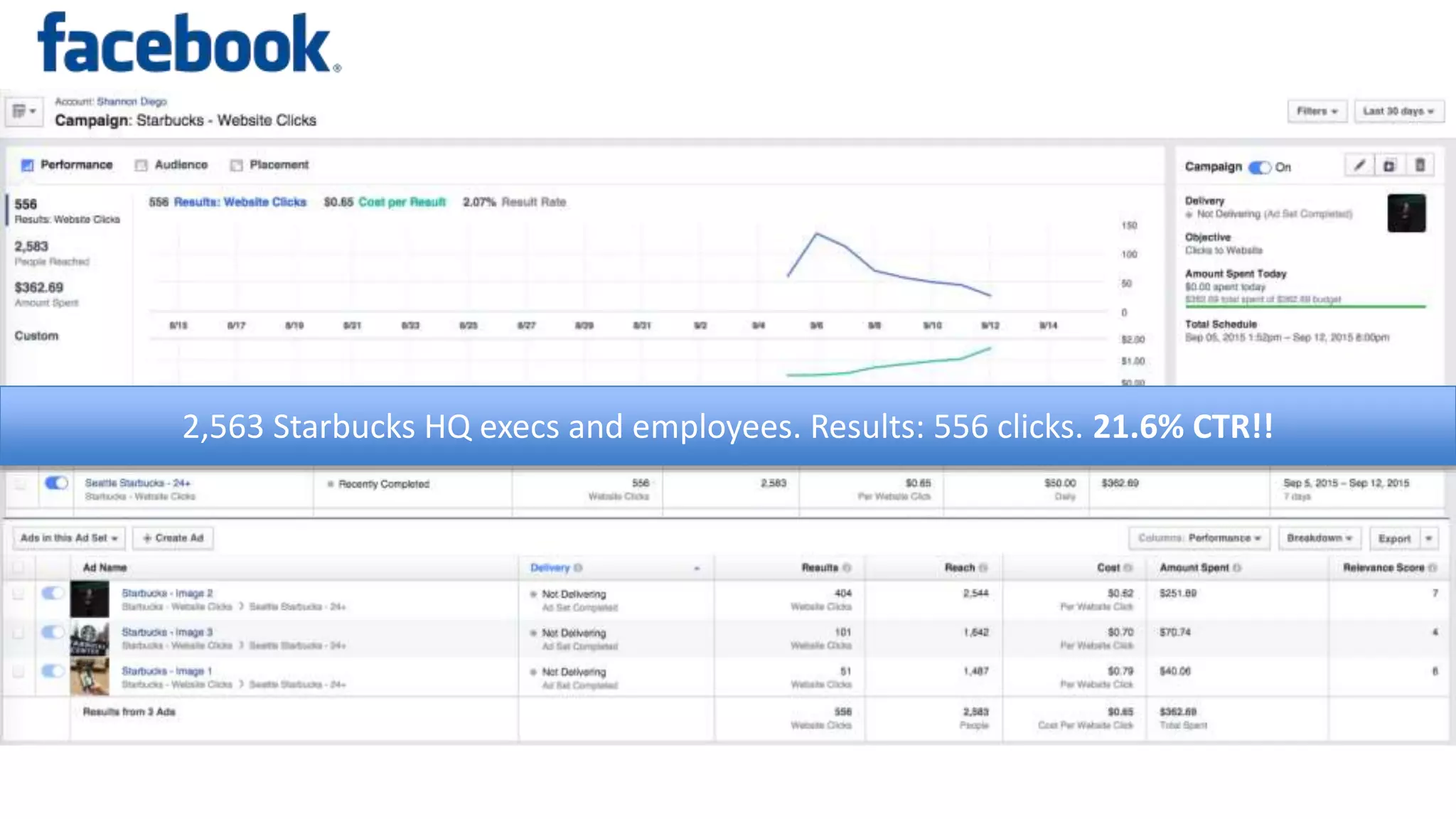Image resolution: width=1456 pixels, height=819 pixels.
Task: Select the Custom metric option
Action: click(x=36, y=336)
